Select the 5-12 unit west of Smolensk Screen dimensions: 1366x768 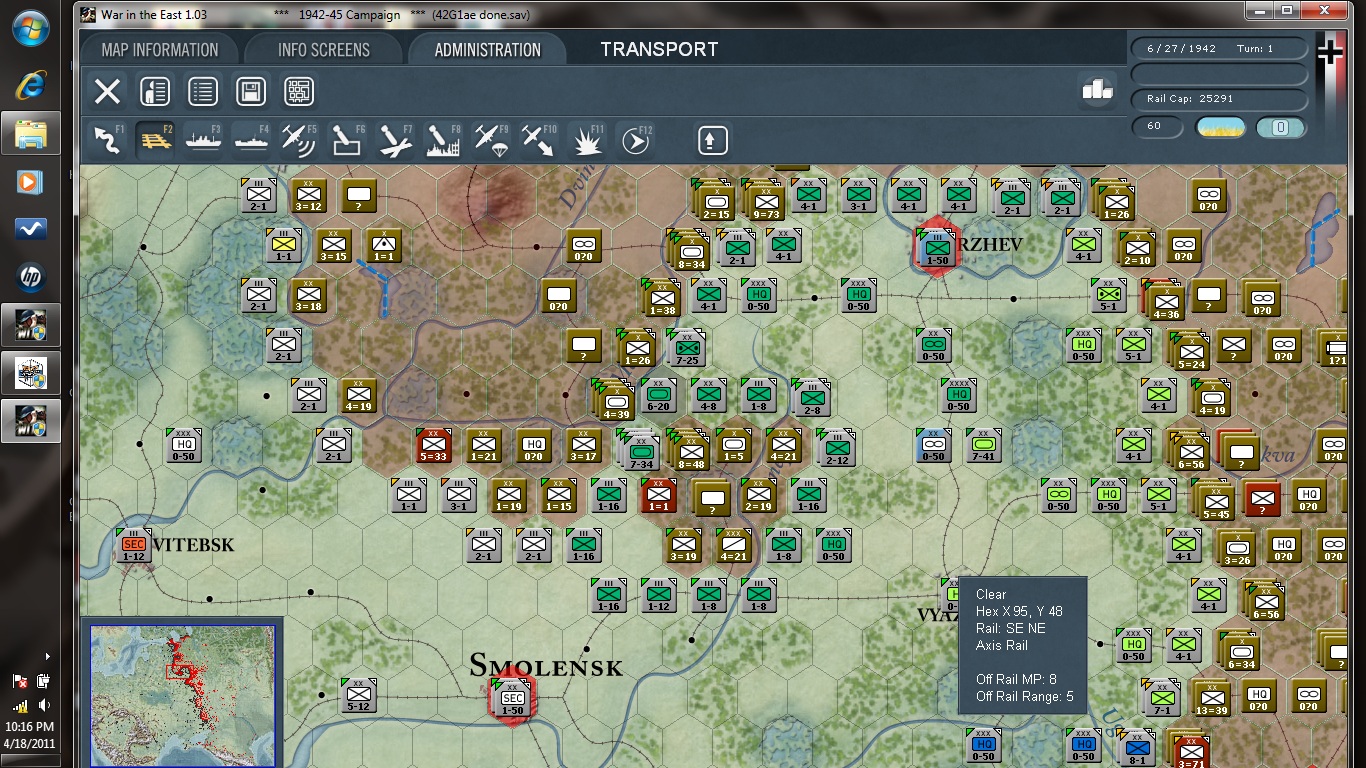[x=358, y=694]
